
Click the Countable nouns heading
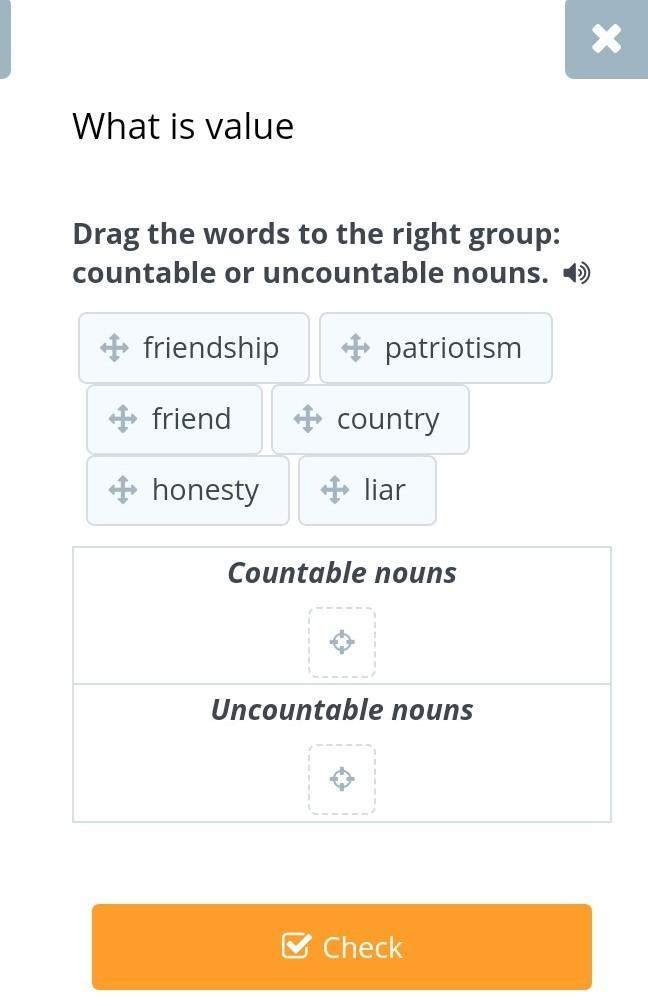pos(342,573)
